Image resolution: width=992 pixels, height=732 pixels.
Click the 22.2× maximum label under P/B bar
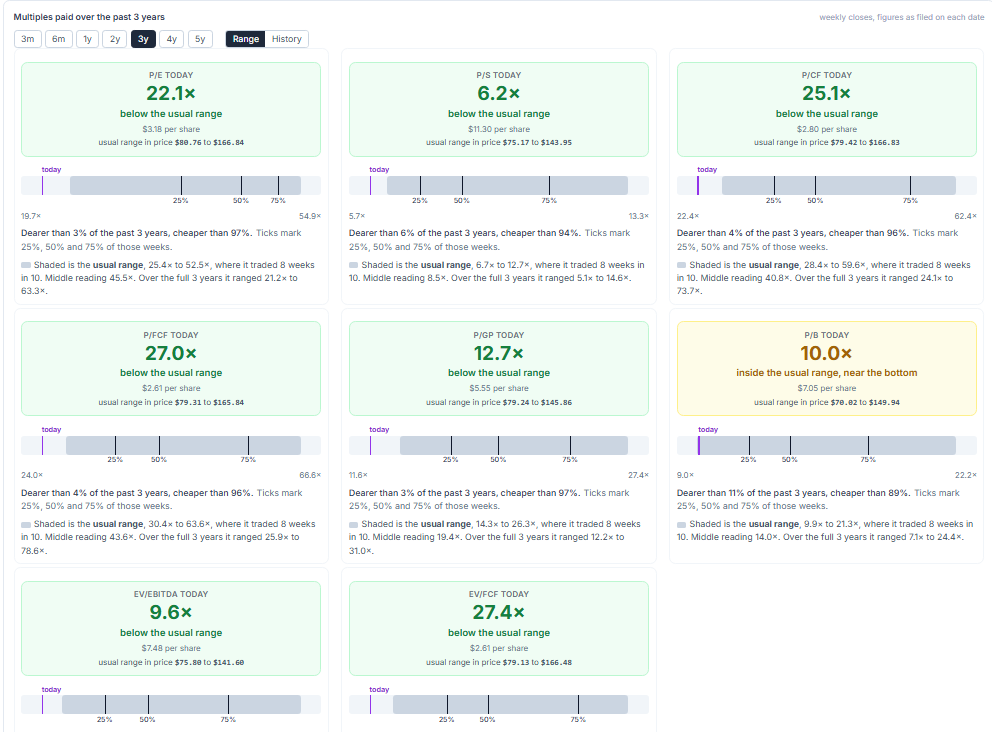coord(965,475)
